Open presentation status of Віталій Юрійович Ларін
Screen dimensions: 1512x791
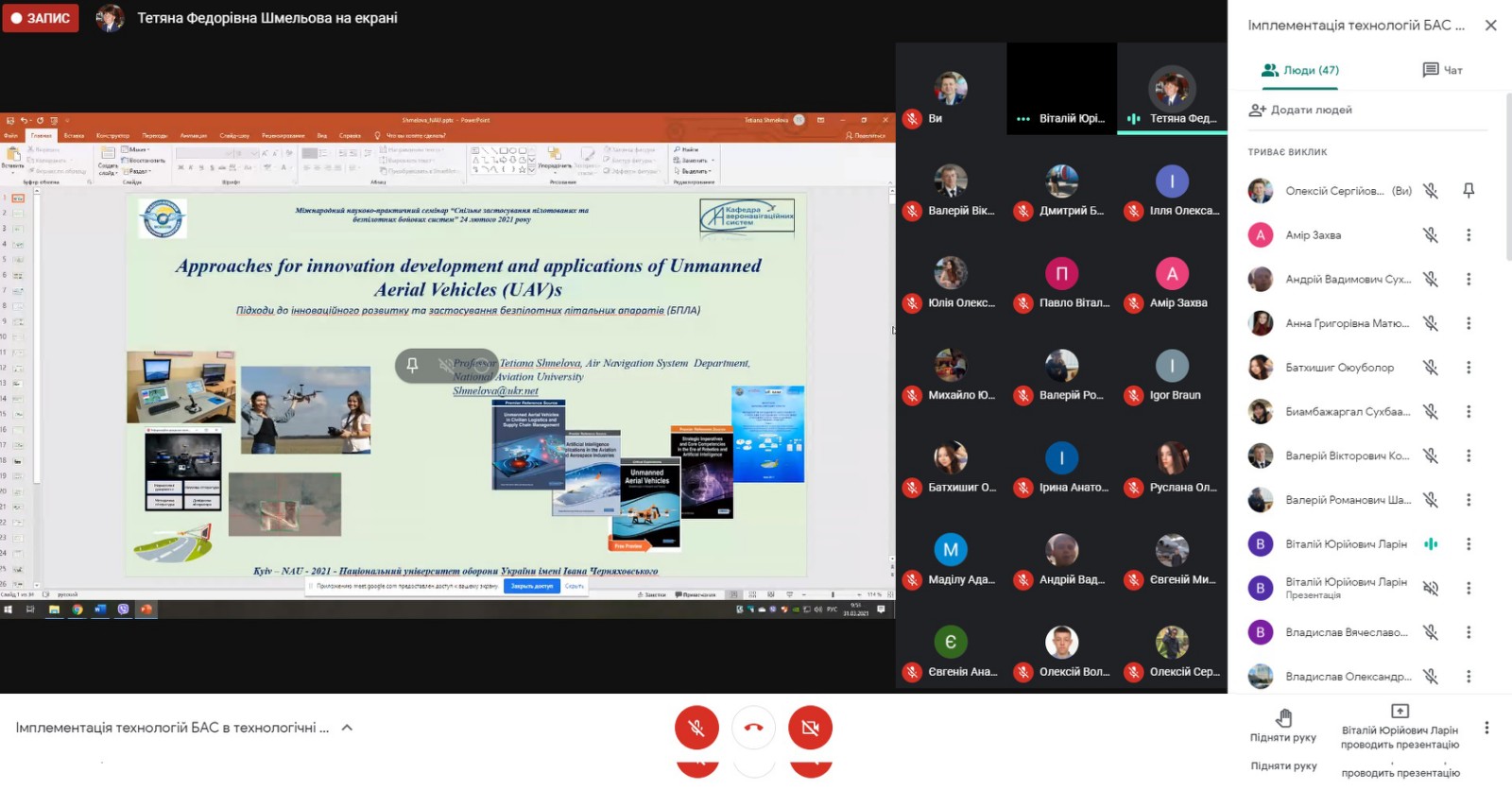tap(1400, 726)
